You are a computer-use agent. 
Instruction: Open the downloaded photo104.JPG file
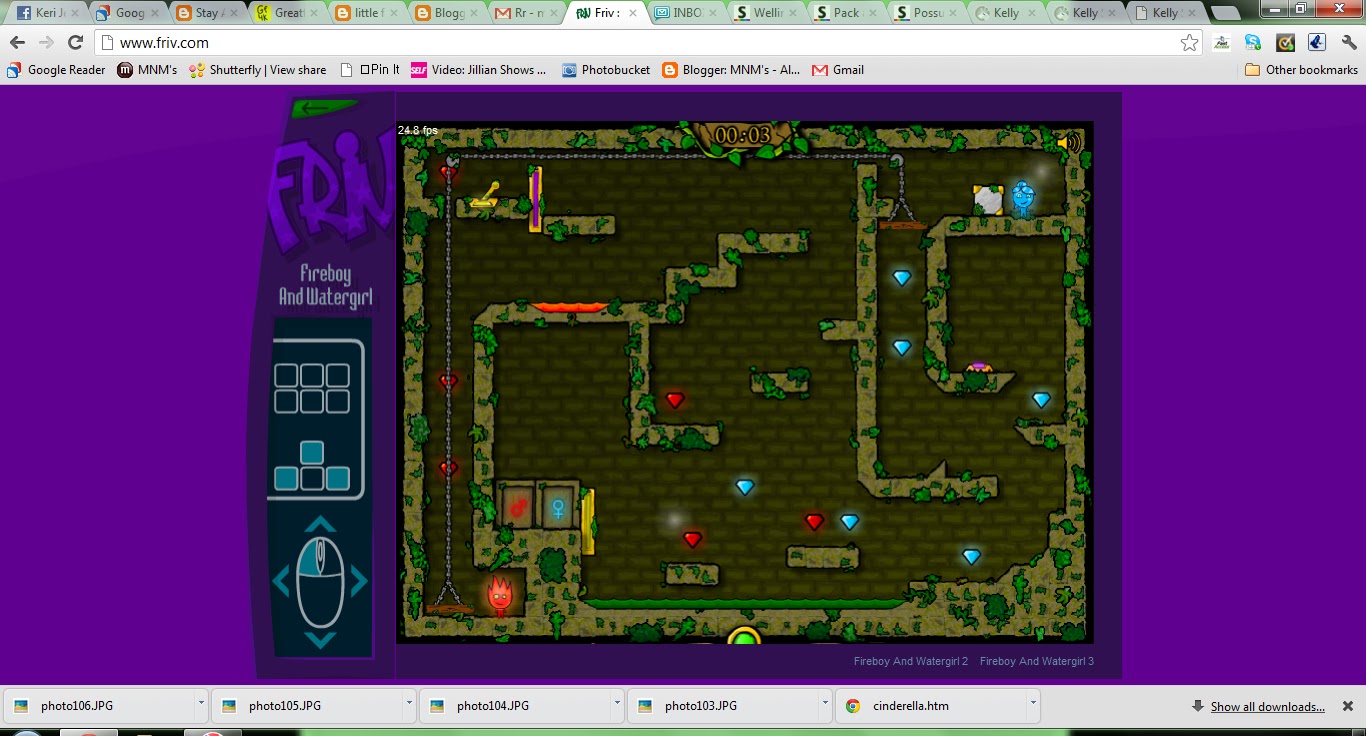click(515, 706)
